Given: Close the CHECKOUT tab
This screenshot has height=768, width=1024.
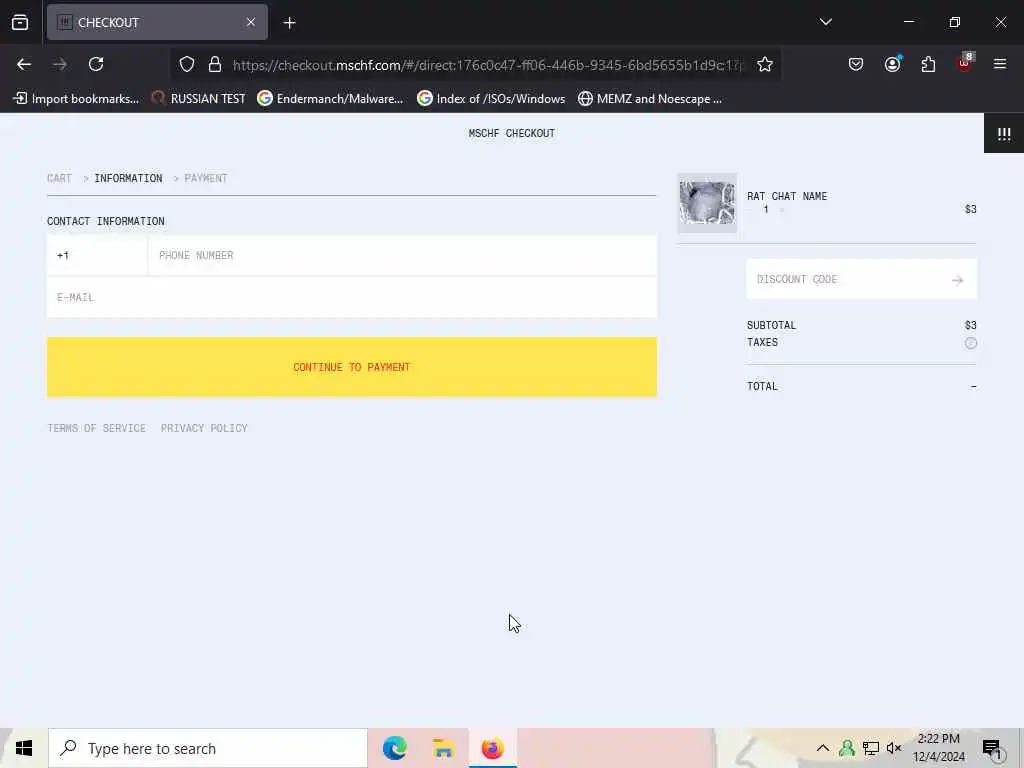Looking at the screenshot, I should [251, 23].
